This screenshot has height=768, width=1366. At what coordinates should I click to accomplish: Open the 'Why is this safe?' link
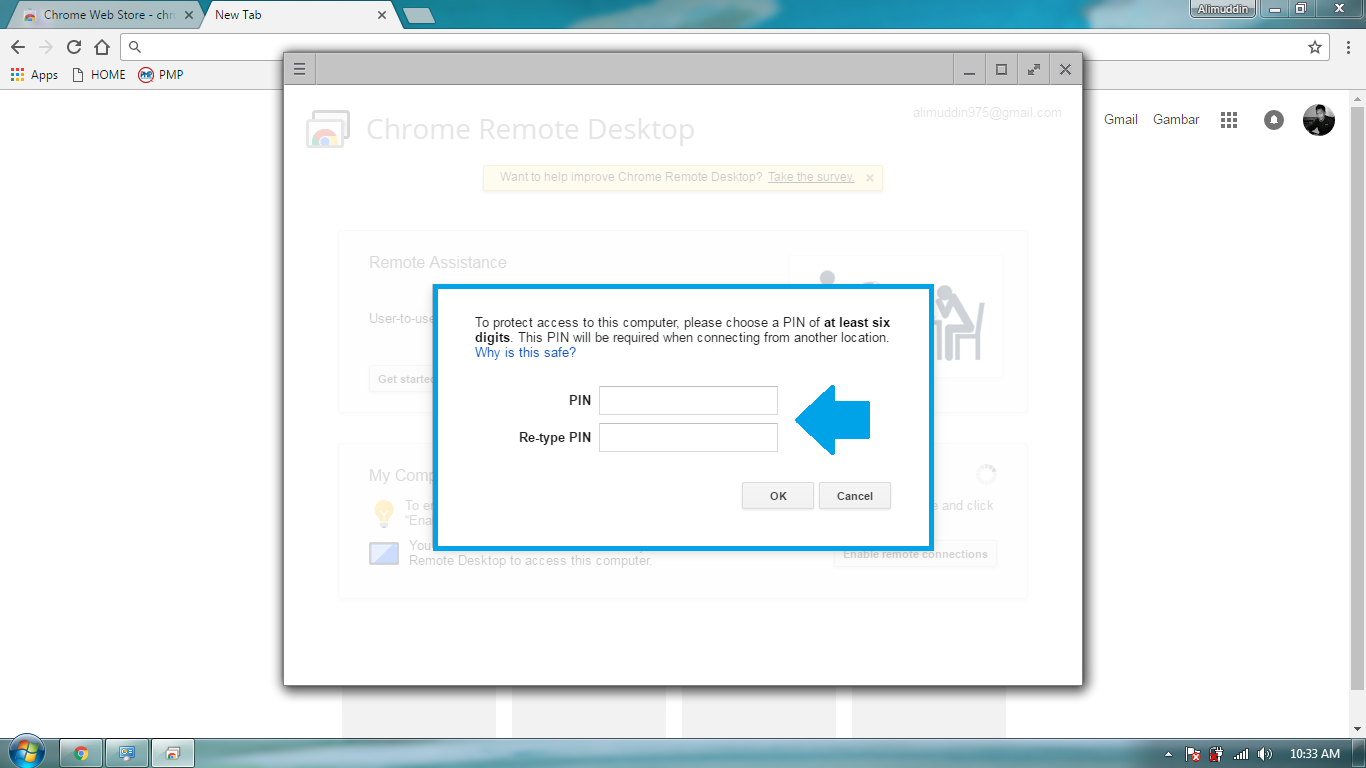click(x=526, y=353)
